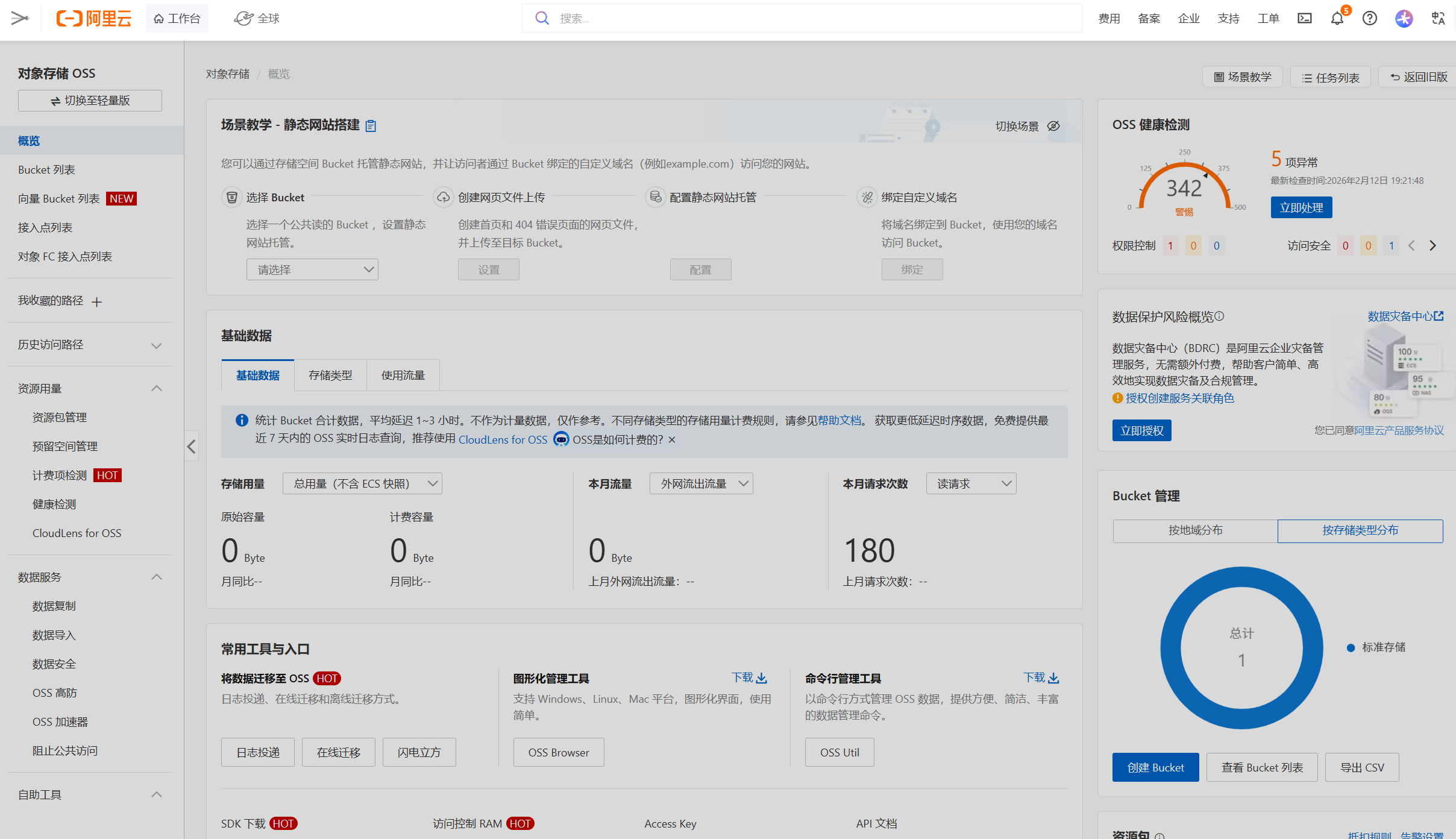Switch to the 存储类型 tab

(330, 376)
